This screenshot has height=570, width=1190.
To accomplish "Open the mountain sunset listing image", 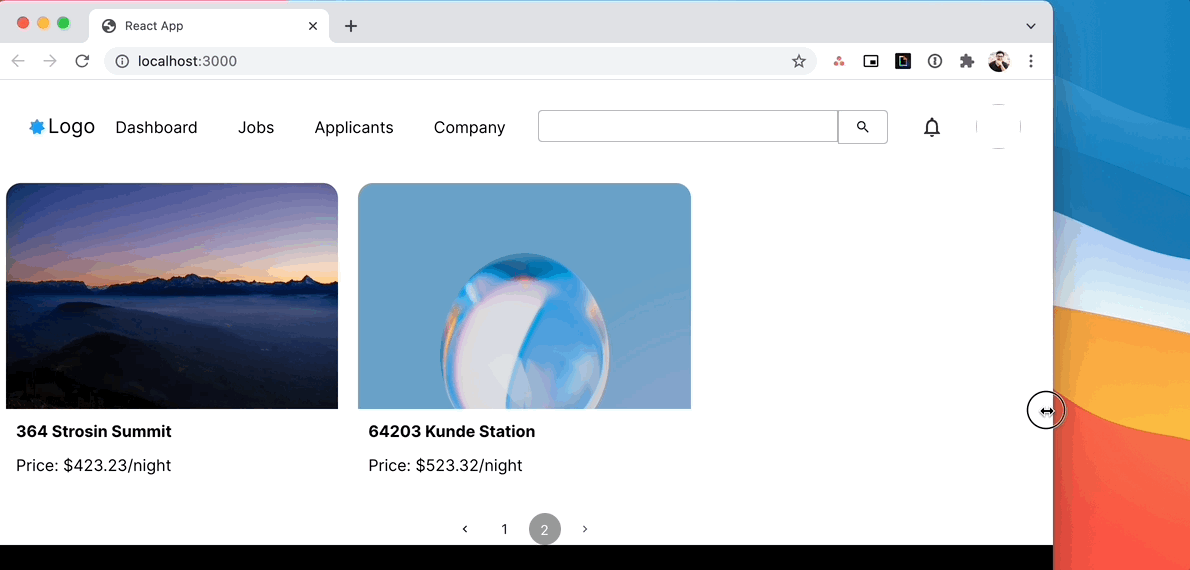I will tap(172, 296).
